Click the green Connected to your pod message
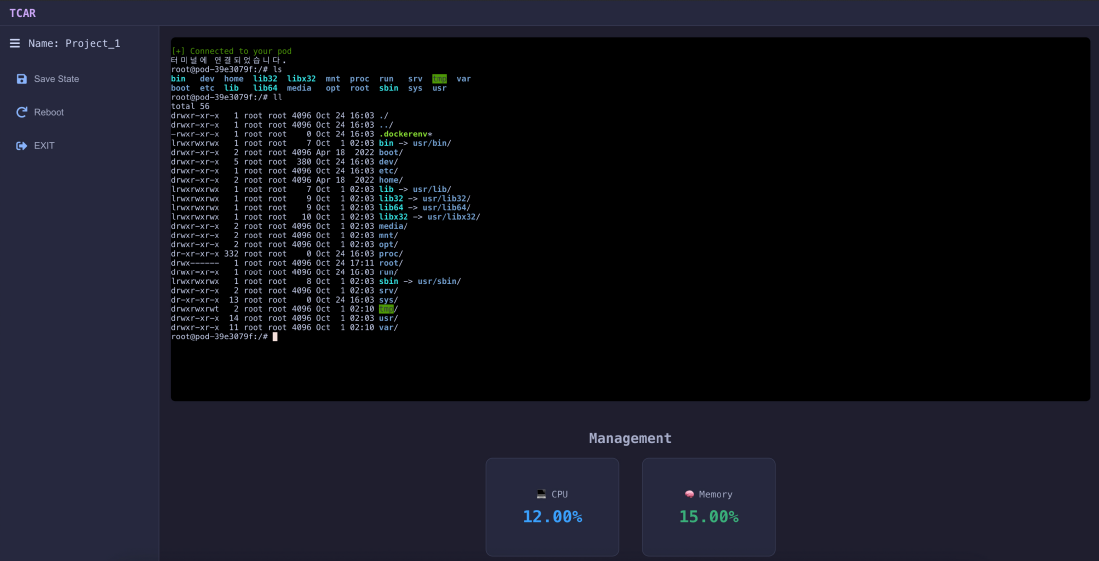The image size is (1099, 561). [231, 51]
